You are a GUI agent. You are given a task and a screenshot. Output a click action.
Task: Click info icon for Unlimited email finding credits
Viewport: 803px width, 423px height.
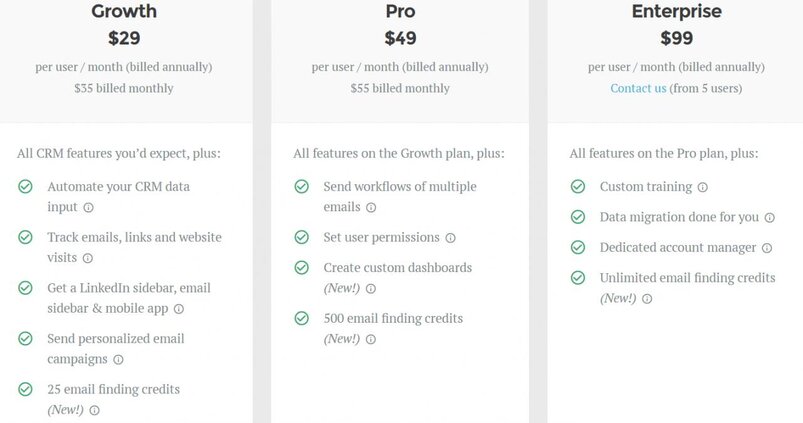point(647,298)
